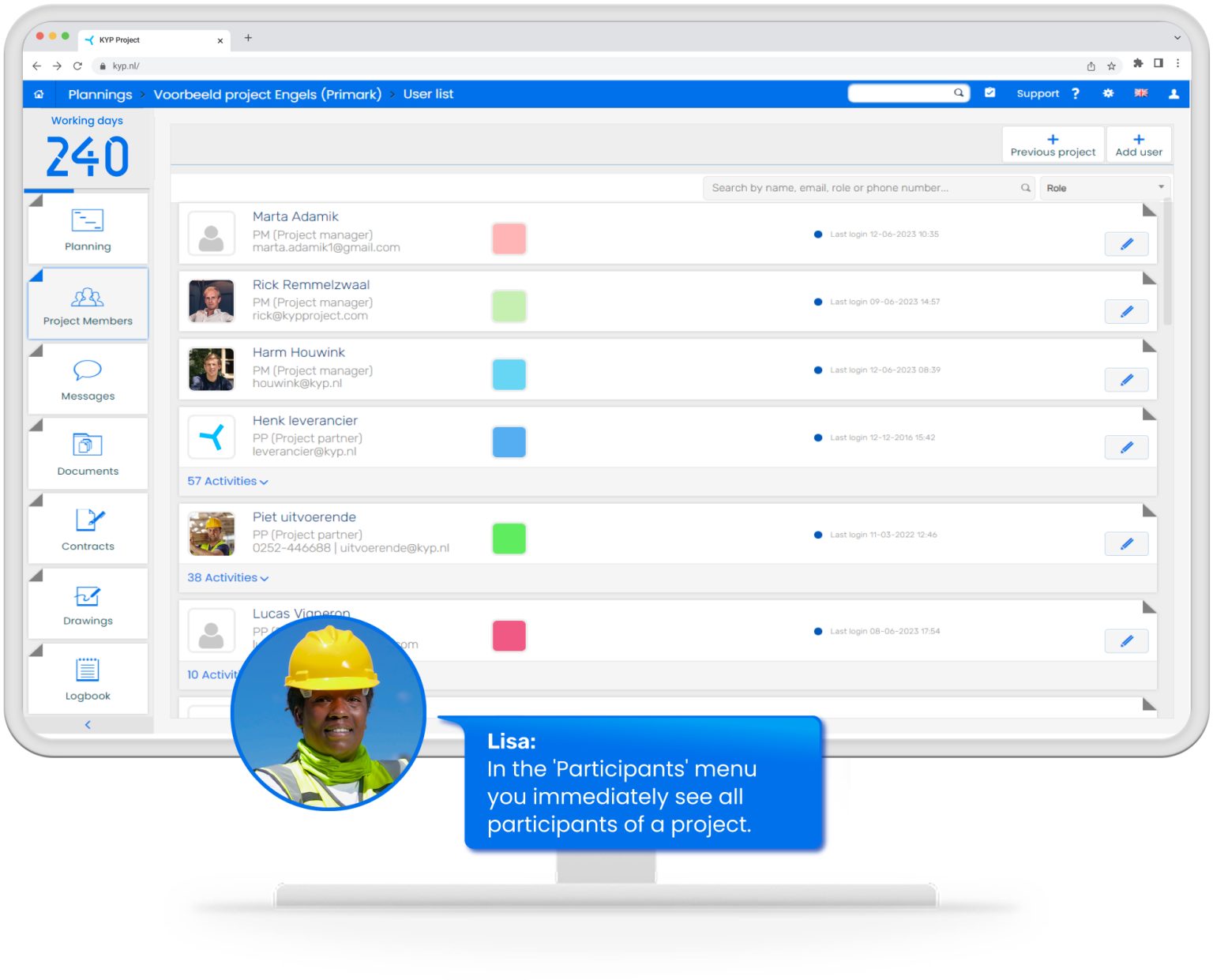
Task: Open the settings gear in the top bar
Action: [x=1108, y=93]
